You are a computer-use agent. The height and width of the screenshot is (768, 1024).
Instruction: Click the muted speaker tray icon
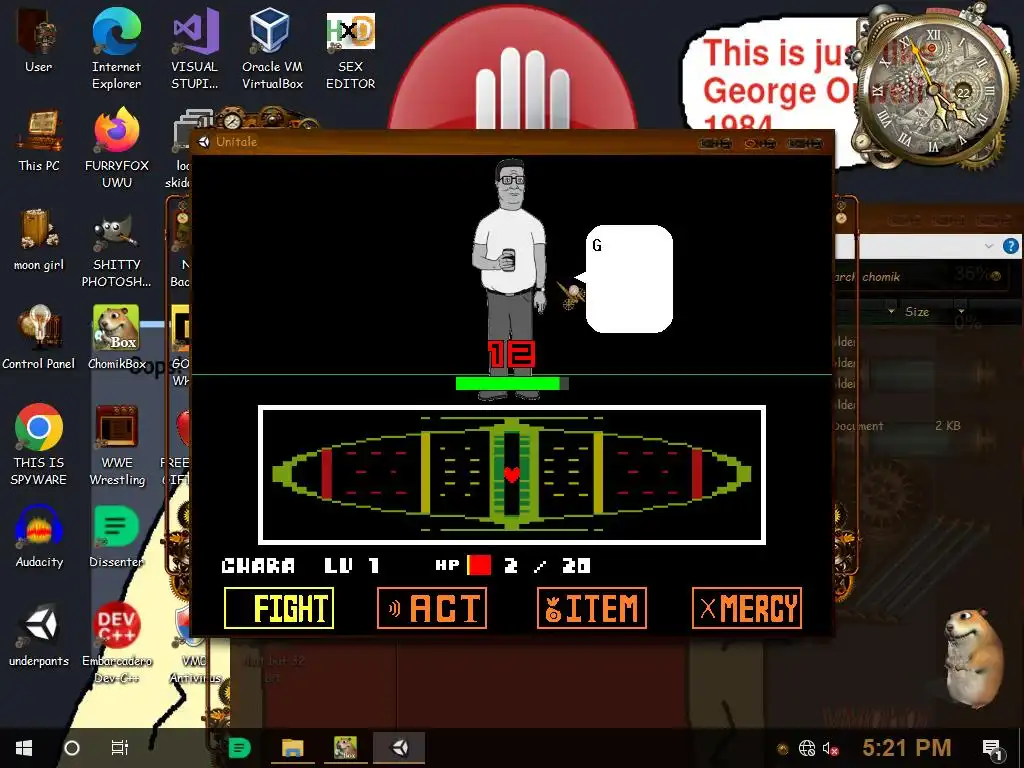click(830, 748)
